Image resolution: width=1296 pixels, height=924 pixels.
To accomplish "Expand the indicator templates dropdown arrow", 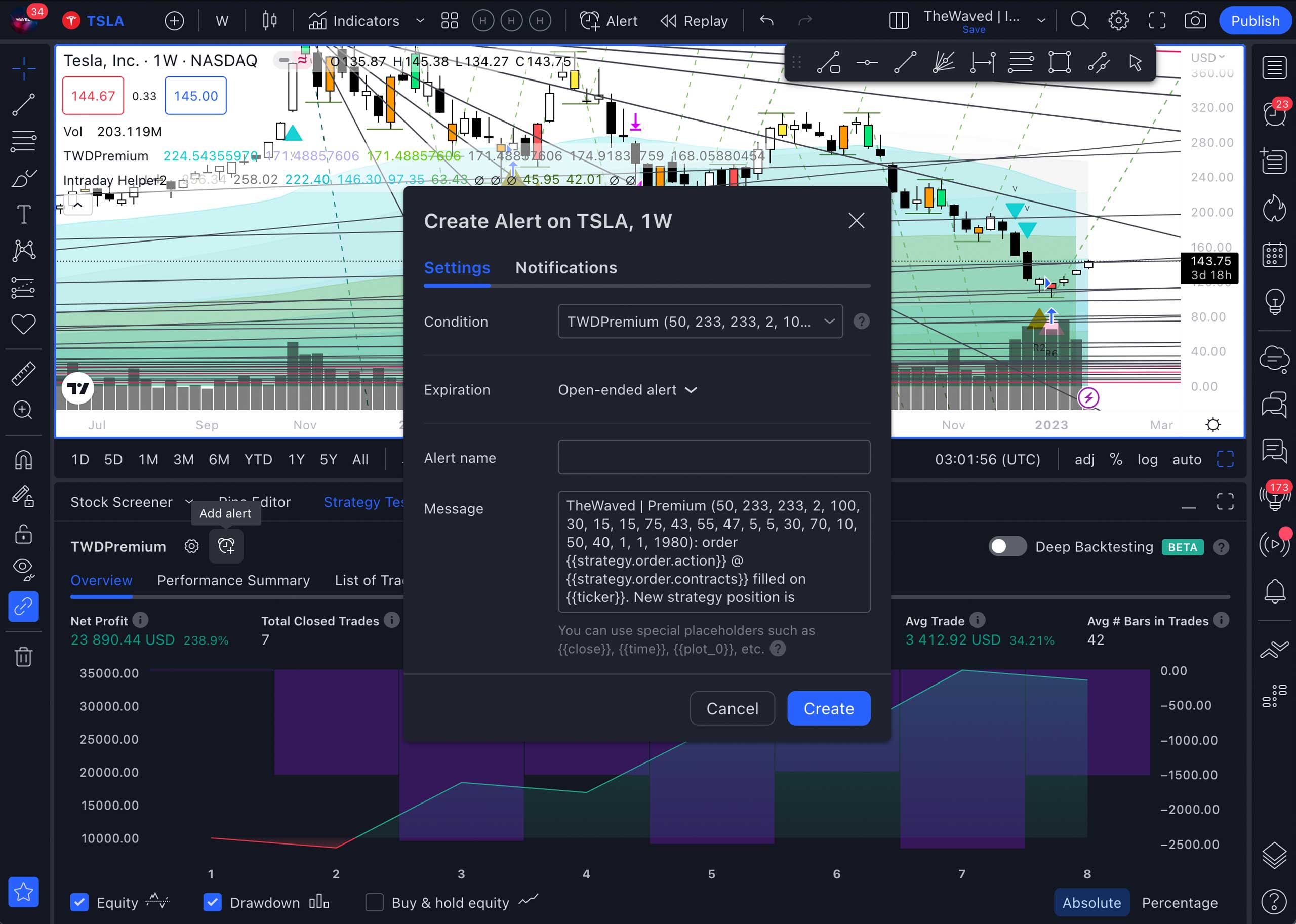I will [x=420, y=21].
